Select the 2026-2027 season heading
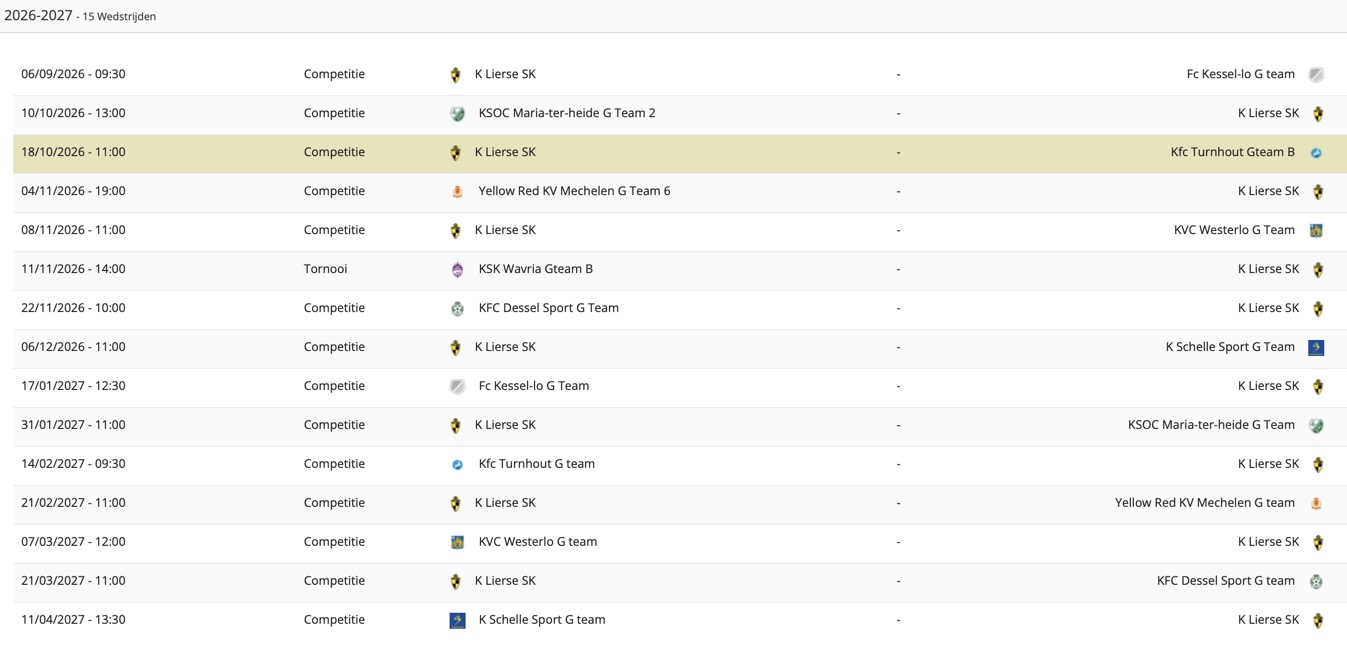The height and width of the screenshot is (647, 1347). tap(38, 16)
